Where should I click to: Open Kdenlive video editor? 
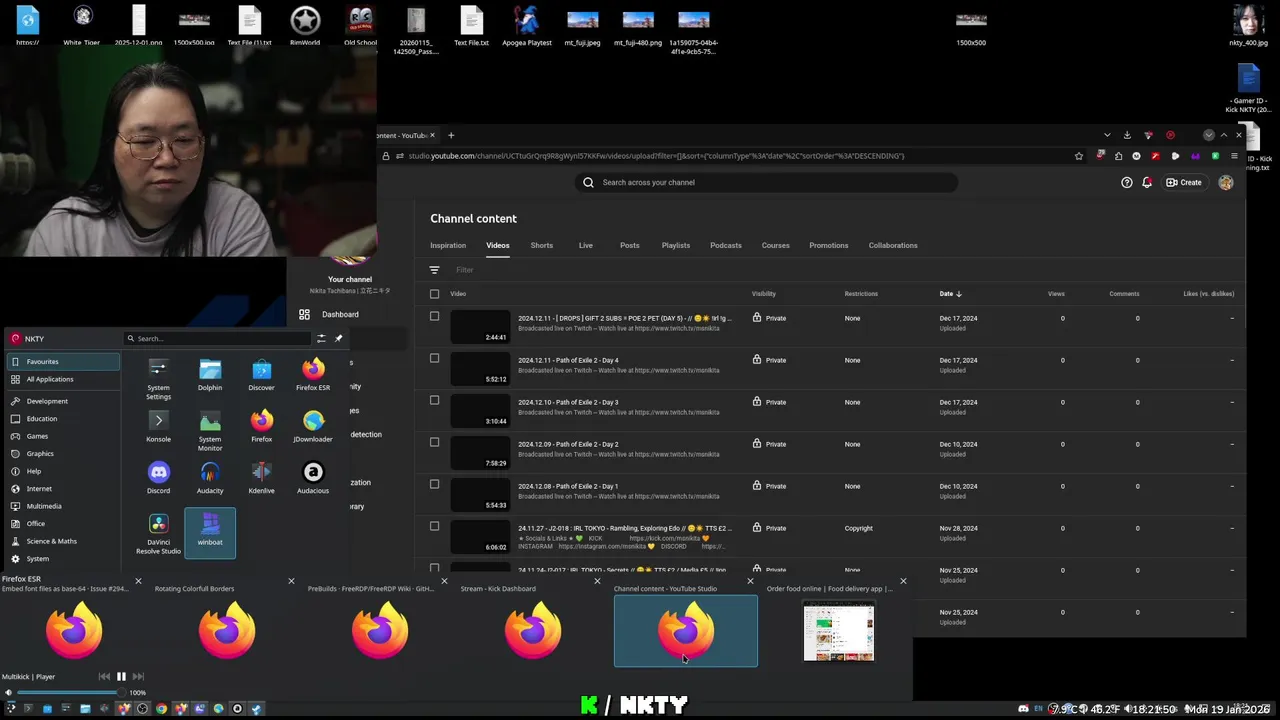[261, 478]
